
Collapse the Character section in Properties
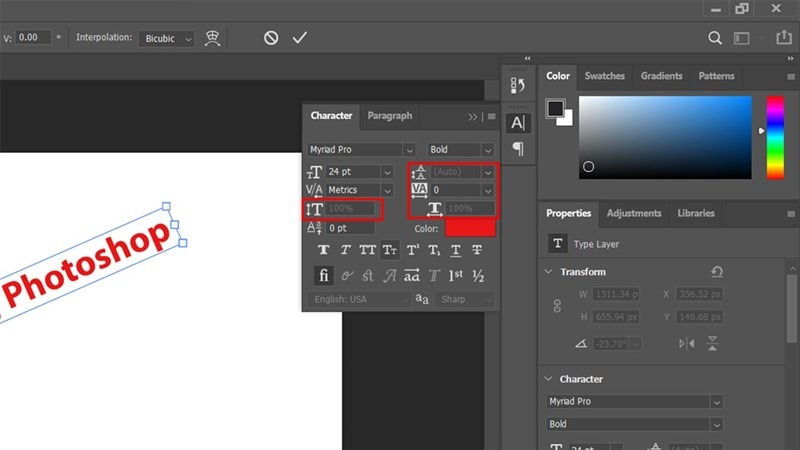[548, 379]
